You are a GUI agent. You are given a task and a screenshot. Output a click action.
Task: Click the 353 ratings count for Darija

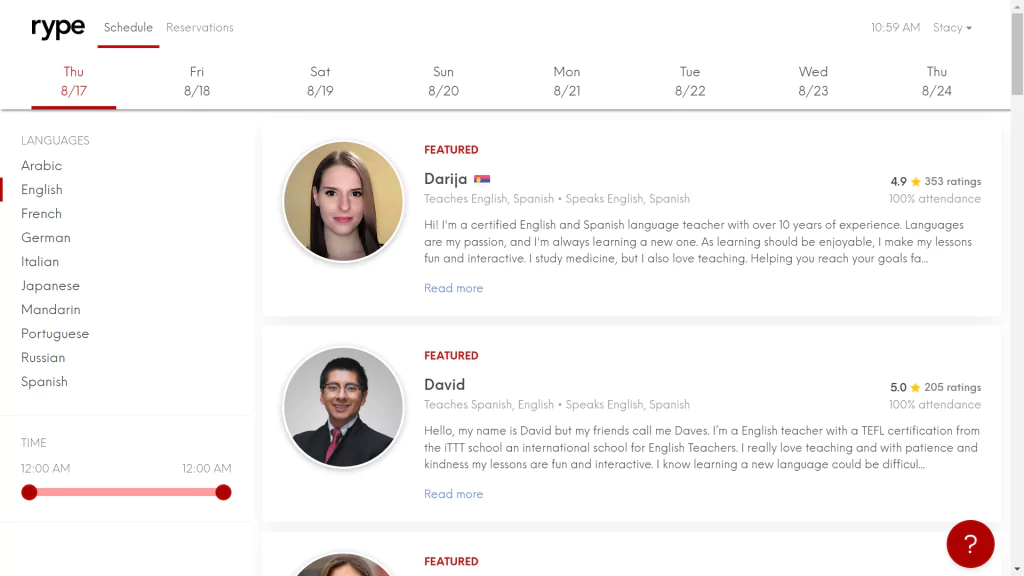tap(953, 182)
